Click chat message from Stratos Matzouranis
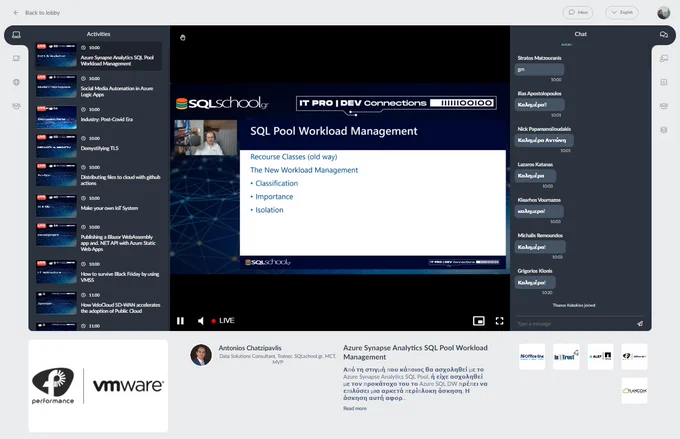 (539, 69)
